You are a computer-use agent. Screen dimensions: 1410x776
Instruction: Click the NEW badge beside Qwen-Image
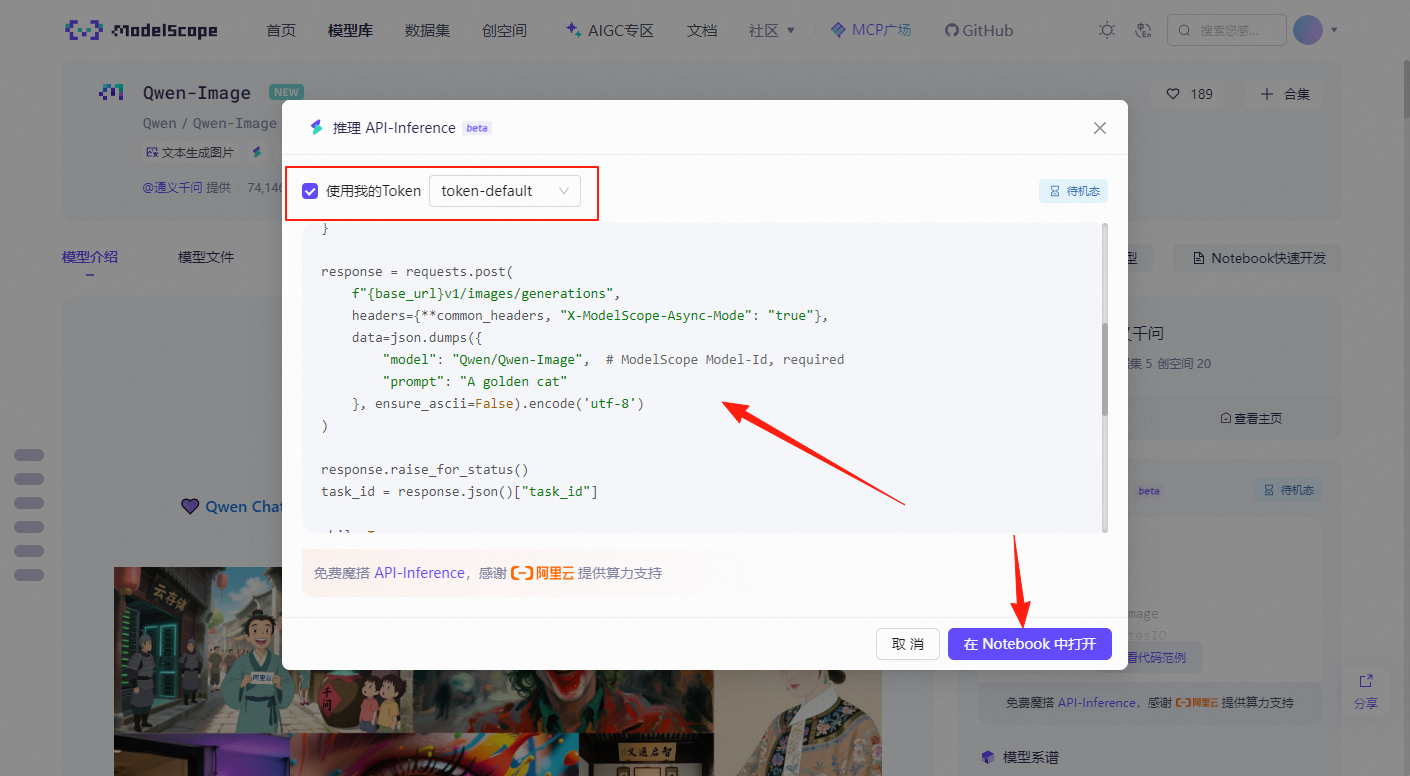(x=286, y=92)
